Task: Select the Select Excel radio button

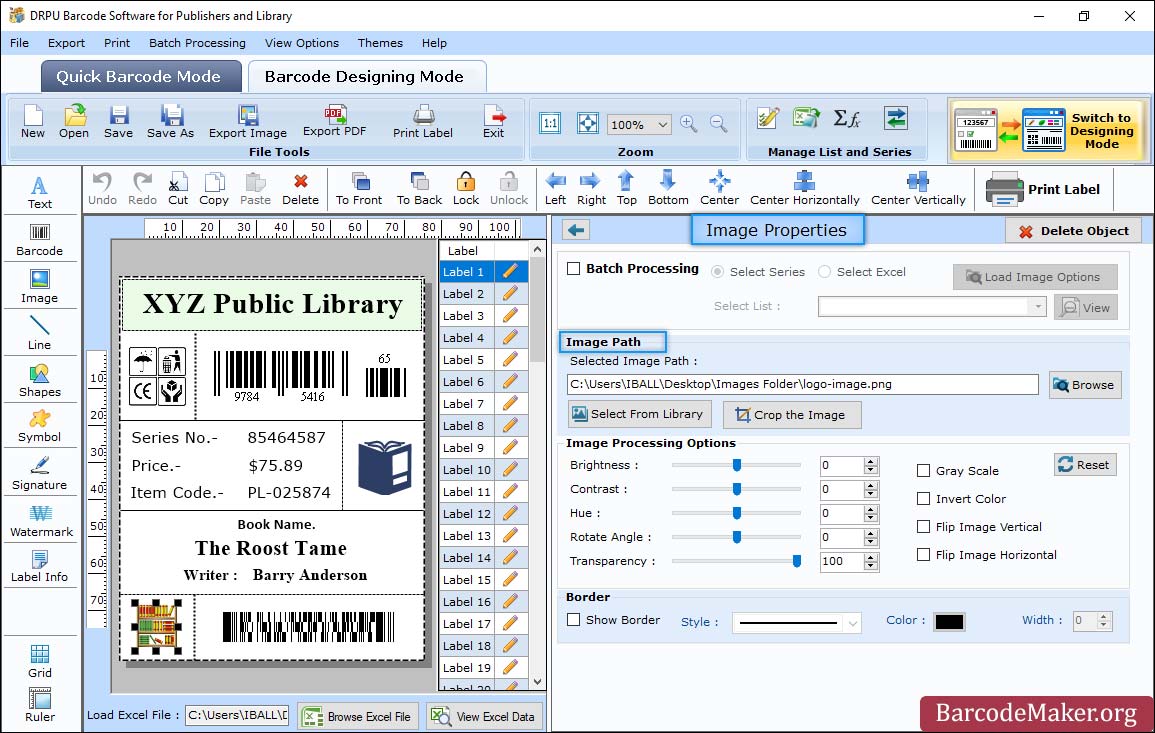Action: click(x=824, y=272)
